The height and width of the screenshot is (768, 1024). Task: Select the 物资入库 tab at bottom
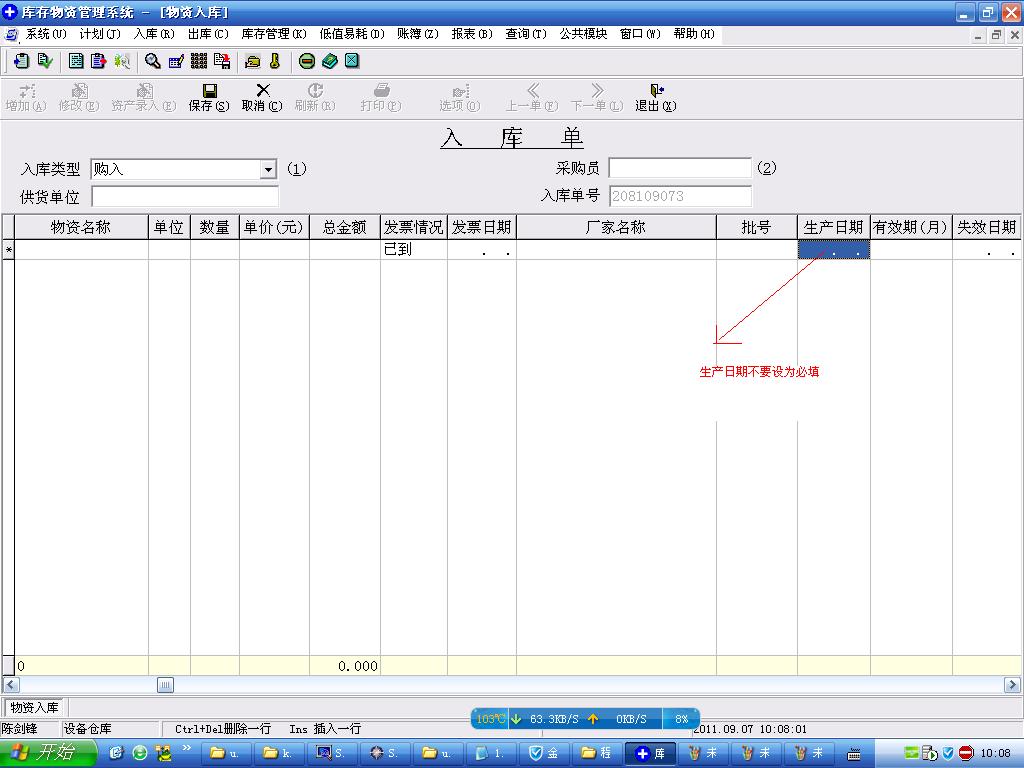tap(34, 707)
